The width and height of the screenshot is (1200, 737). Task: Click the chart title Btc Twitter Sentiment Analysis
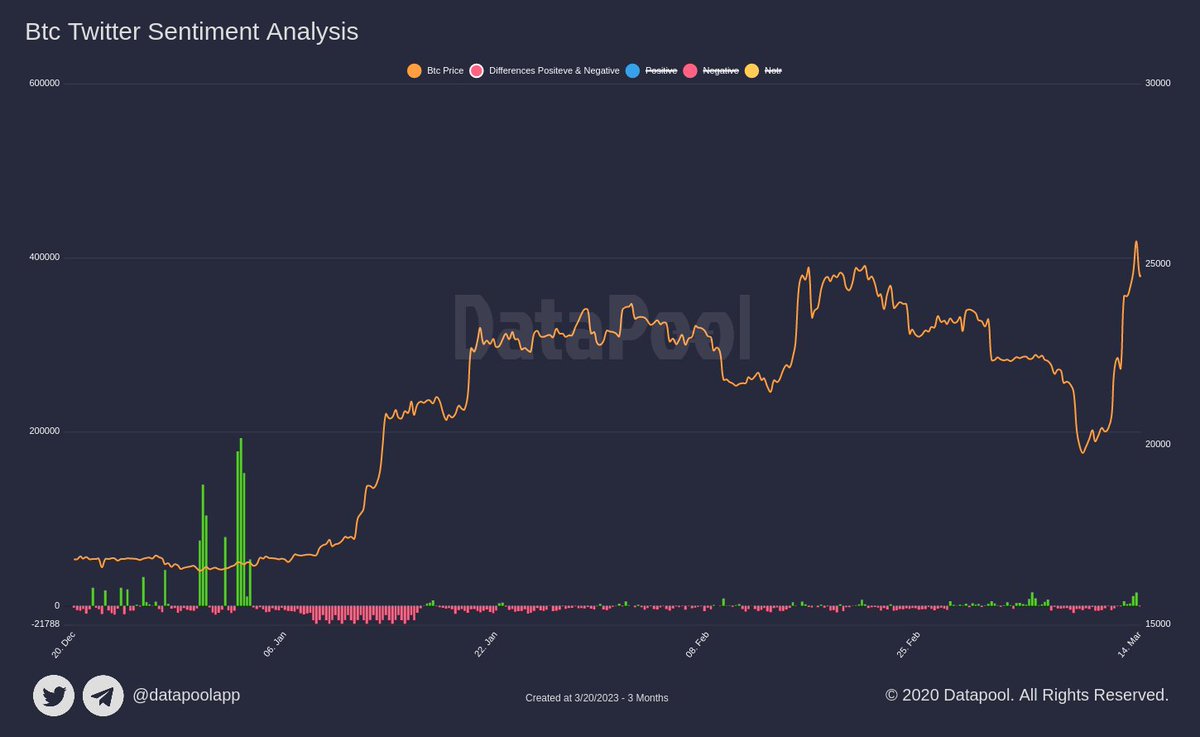coord(191,32)
